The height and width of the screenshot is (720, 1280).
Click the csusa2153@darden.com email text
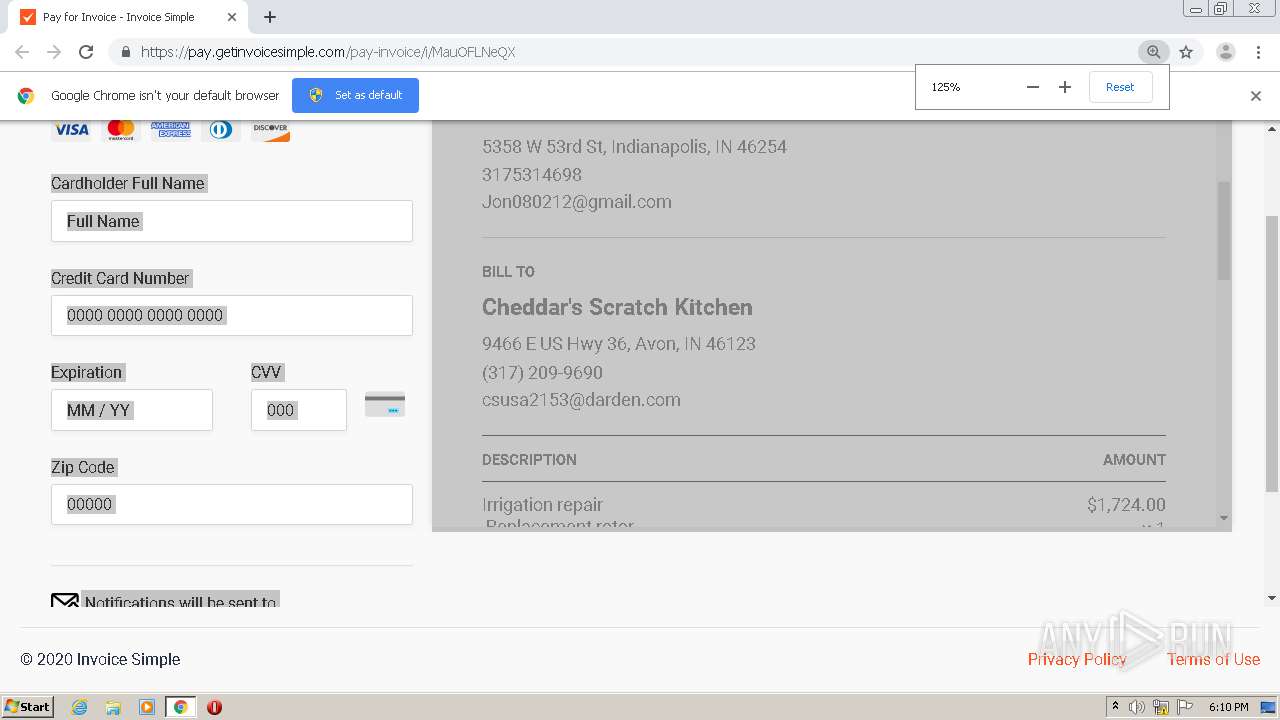581,400
